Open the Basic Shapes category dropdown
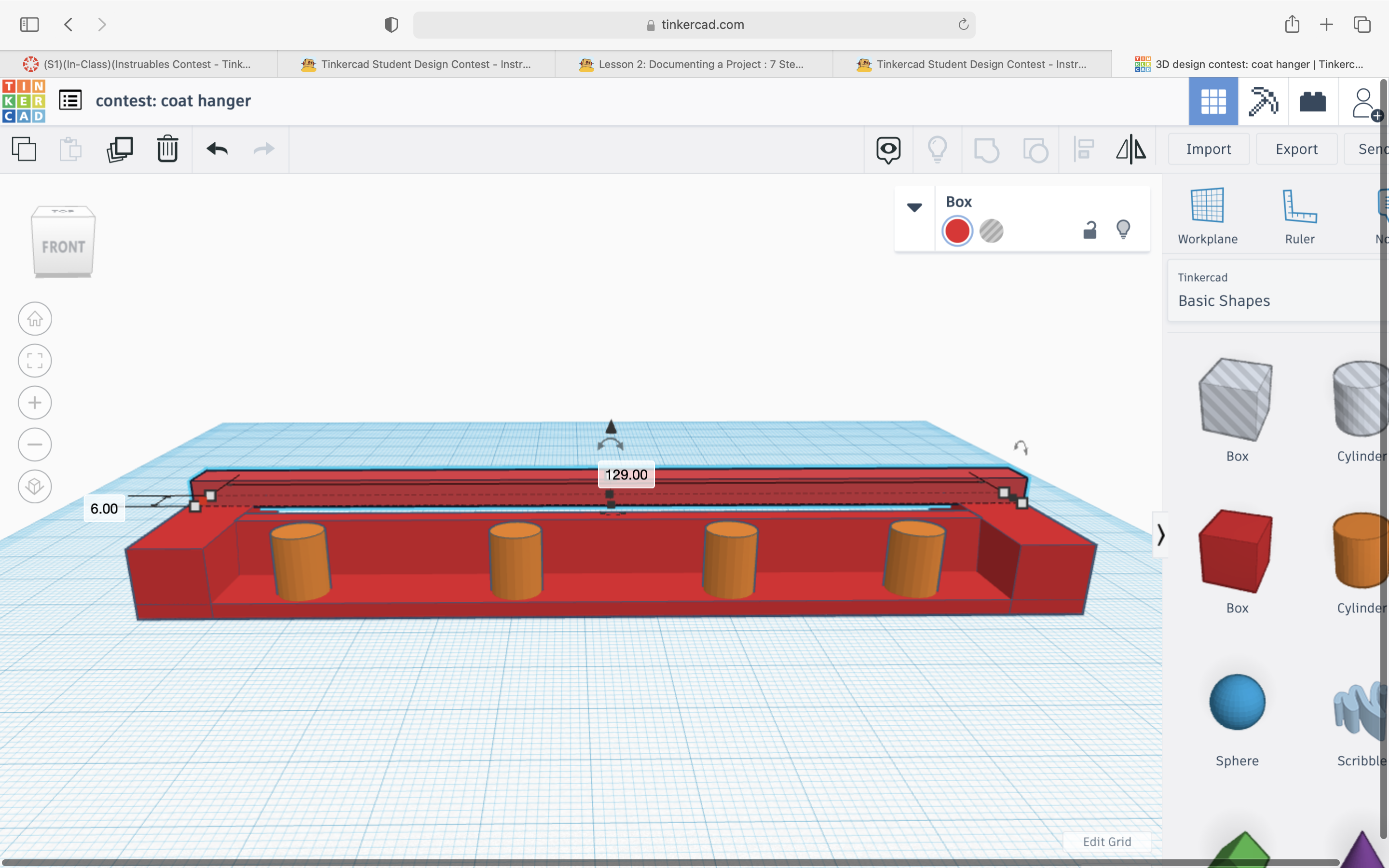1389x868 pixels. 1278,290
